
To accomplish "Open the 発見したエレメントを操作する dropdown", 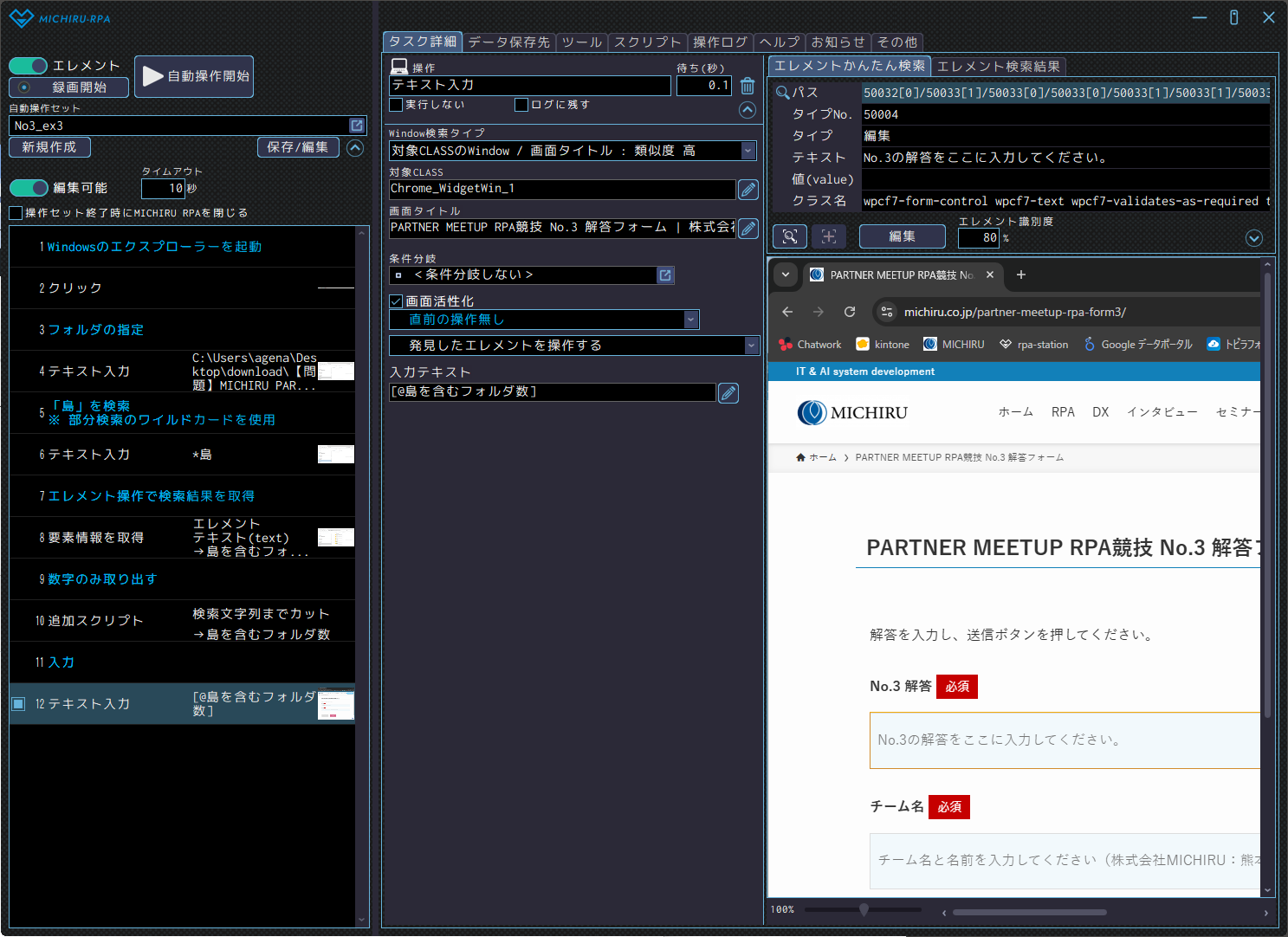I will point(750,346).
